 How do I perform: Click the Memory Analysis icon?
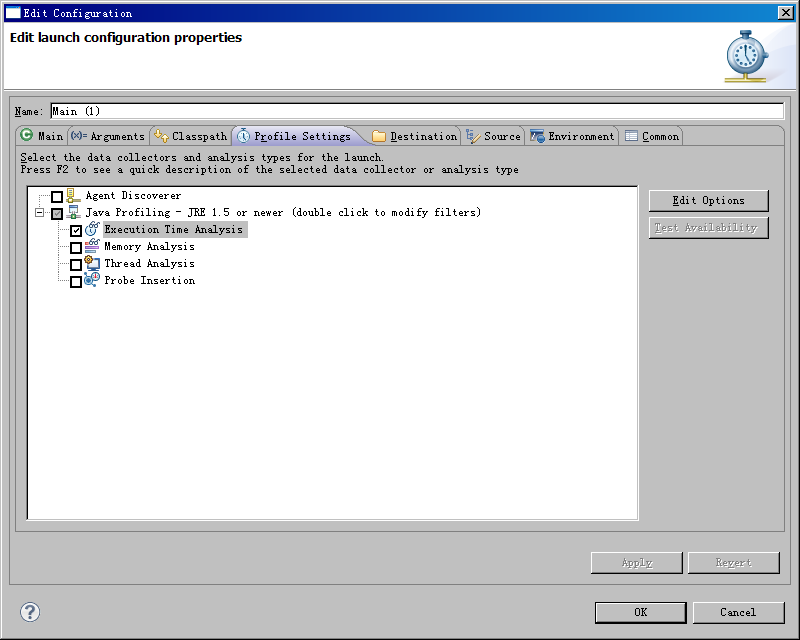tap(92, 246)
